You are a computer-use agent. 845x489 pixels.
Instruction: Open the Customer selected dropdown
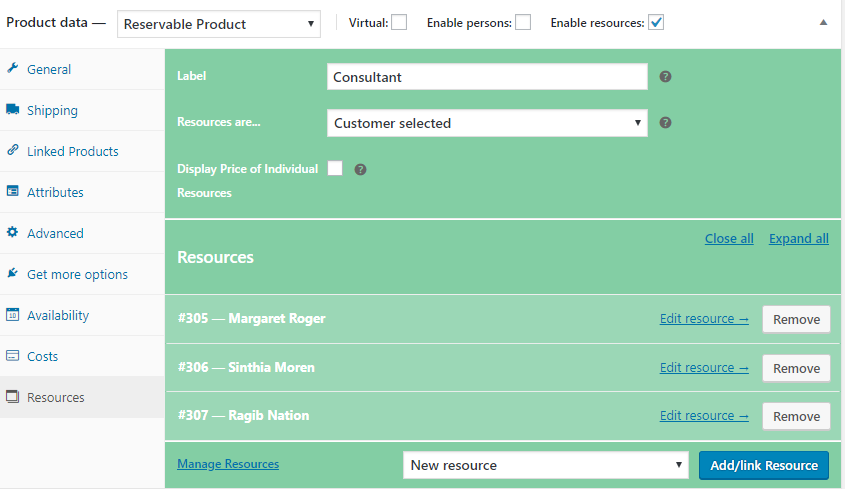click(487, 123)
